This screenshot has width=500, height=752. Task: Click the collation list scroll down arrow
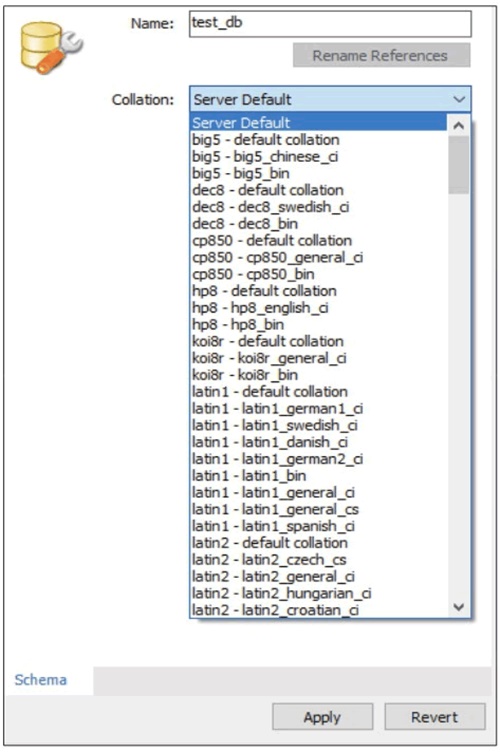[459, 607]
